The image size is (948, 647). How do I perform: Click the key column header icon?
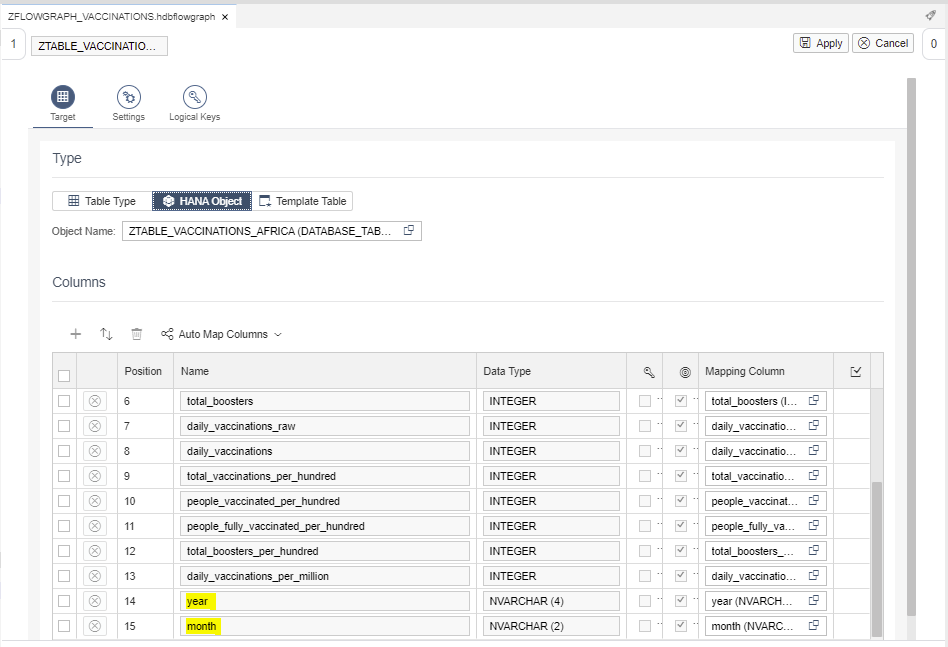pyautogui.click(x=649, y=372)
